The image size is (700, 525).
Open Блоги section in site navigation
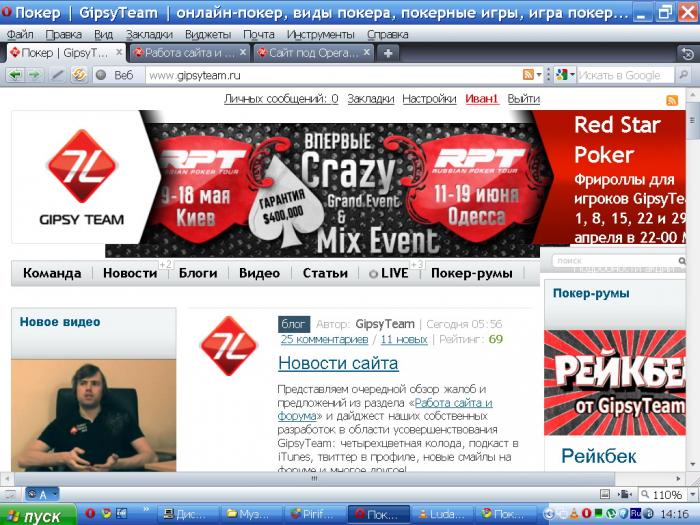pyautogui.click(x=198, y=273)
